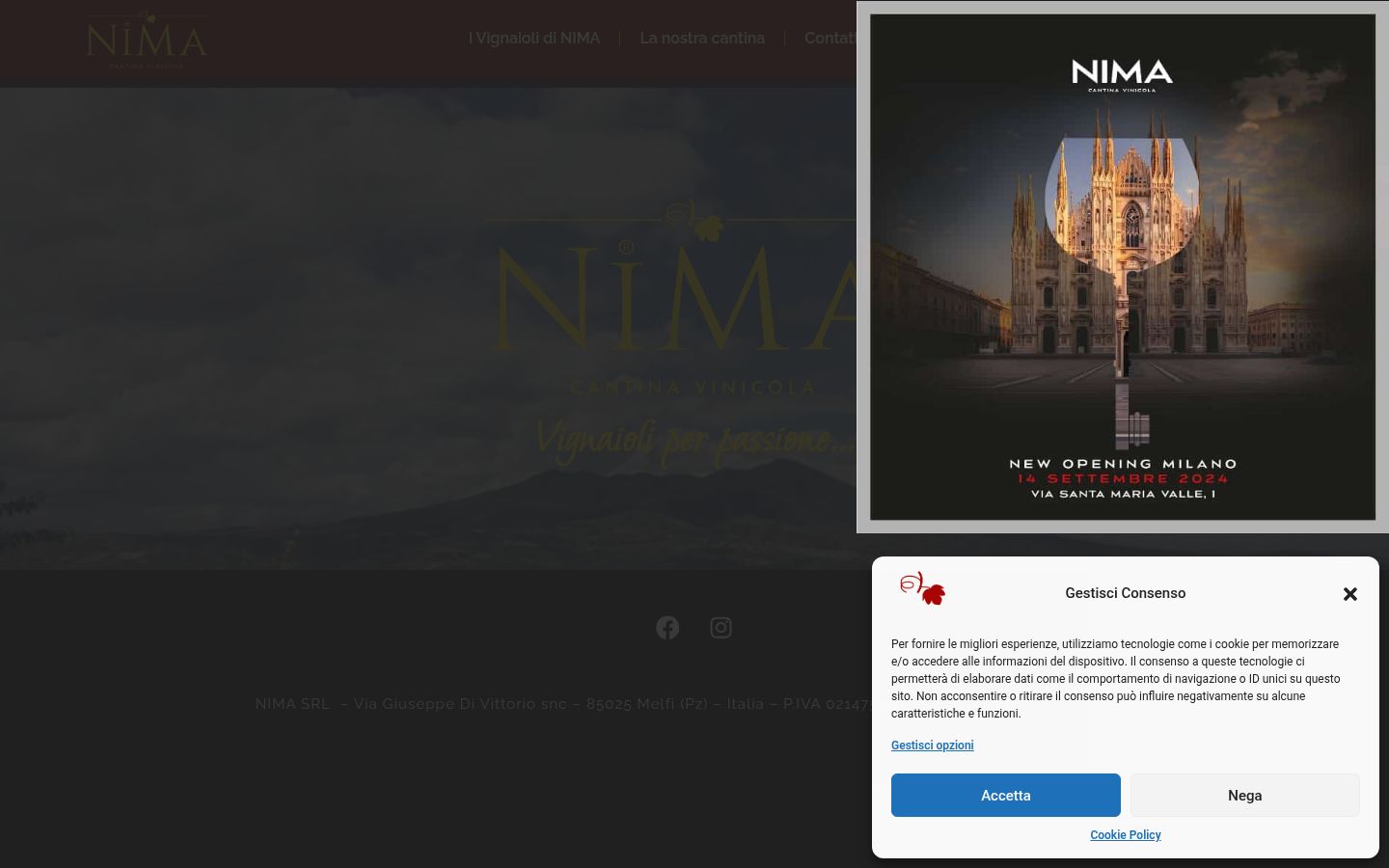Screen dimensions: 1389x868
Task: Decline cookies with the Nega button
Action: (1245, 796)
